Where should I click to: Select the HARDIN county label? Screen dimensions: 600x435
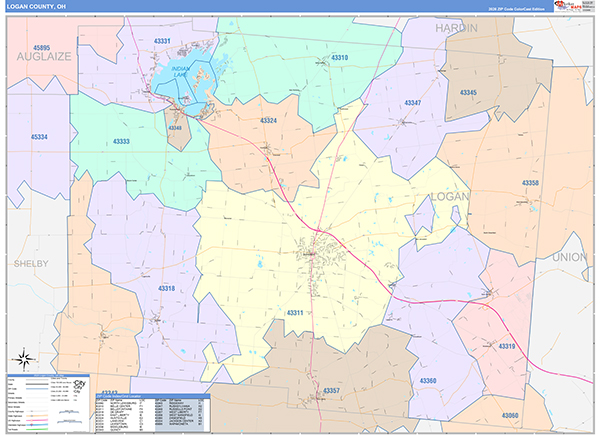456,28
